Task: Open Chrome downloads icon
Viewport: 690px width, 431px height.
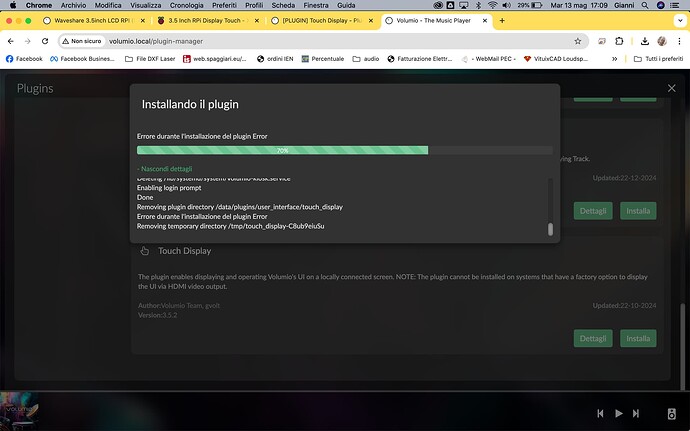Action: [x=645, y=41]
